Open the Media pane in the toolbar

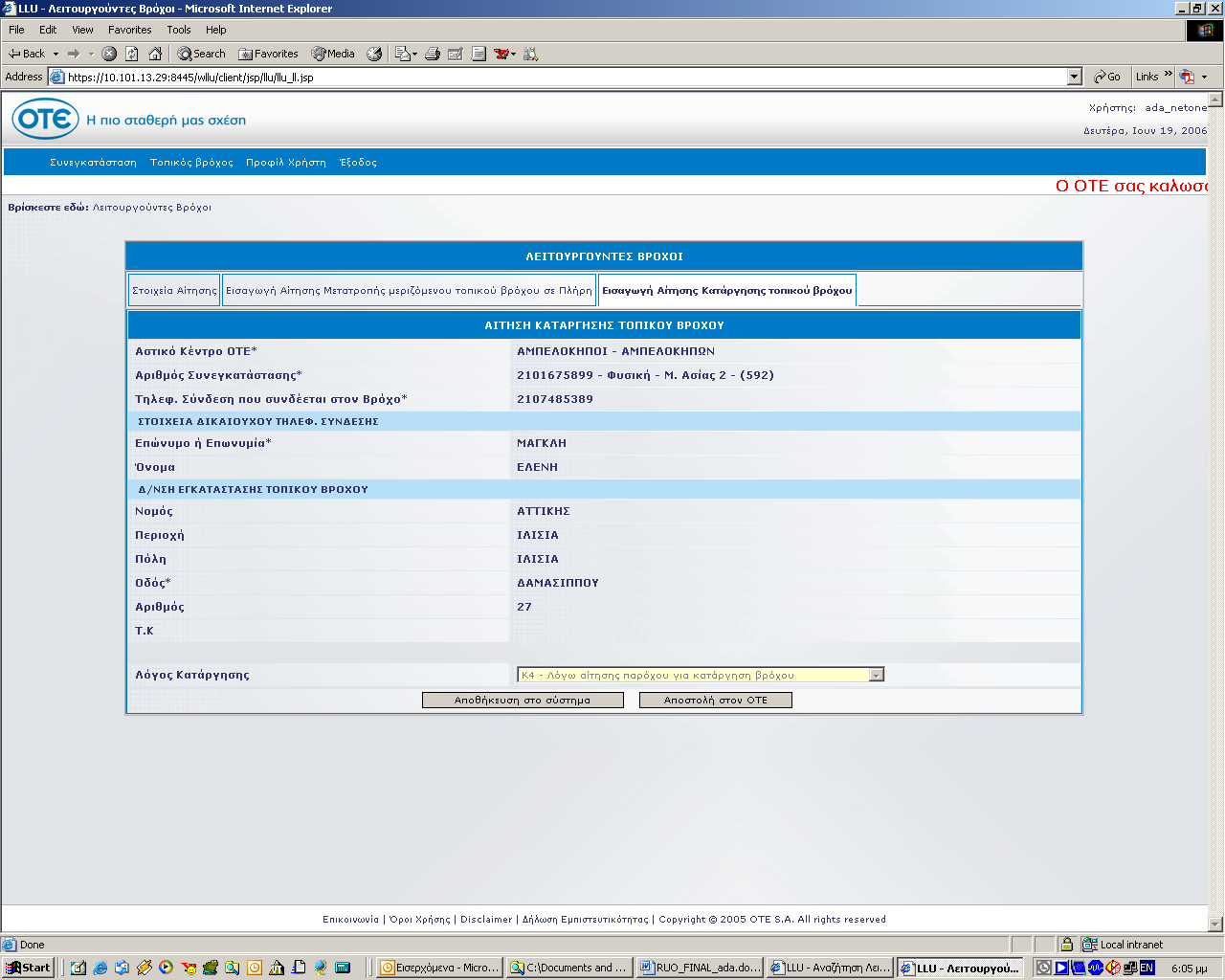click(x=333, y=54)
